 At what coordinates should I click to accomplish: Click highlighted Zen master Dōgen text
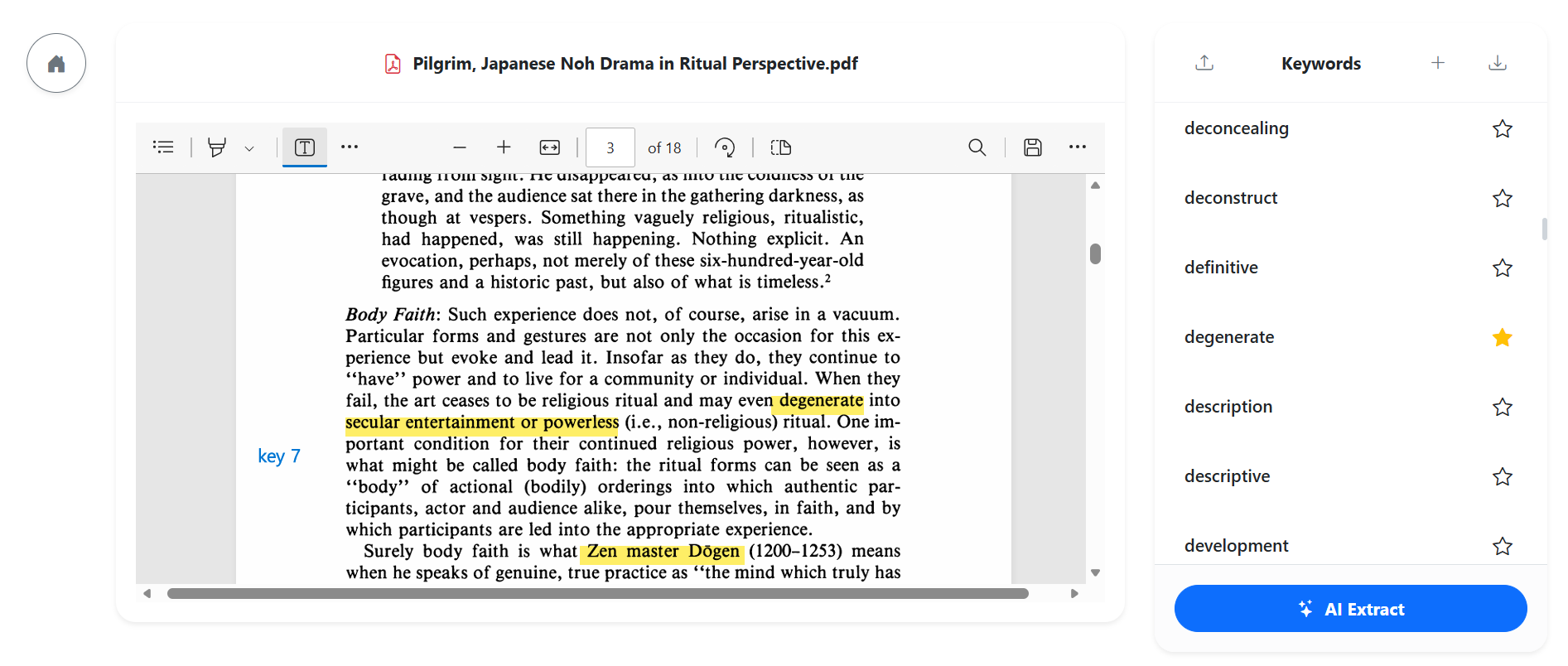[x=662, y=552]
